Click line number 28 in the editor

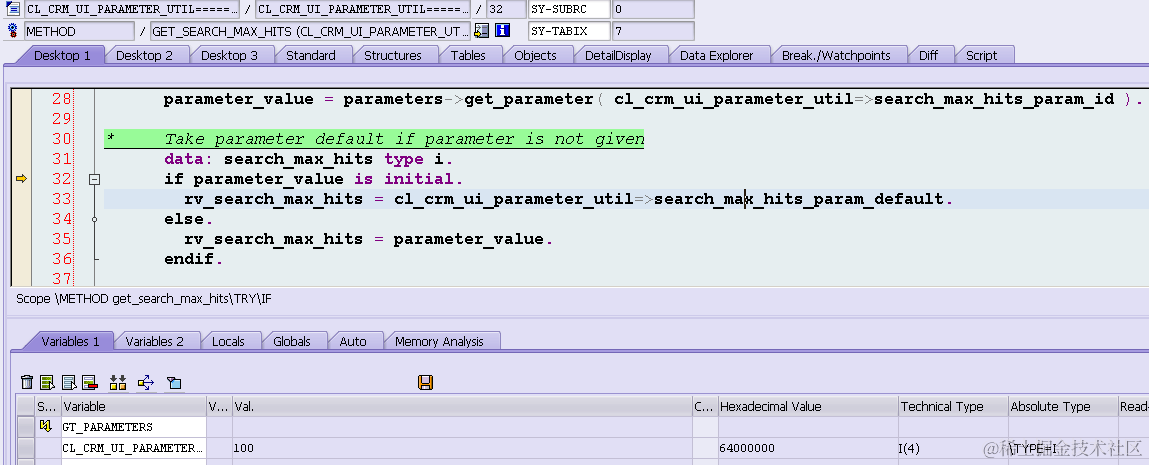62,99
